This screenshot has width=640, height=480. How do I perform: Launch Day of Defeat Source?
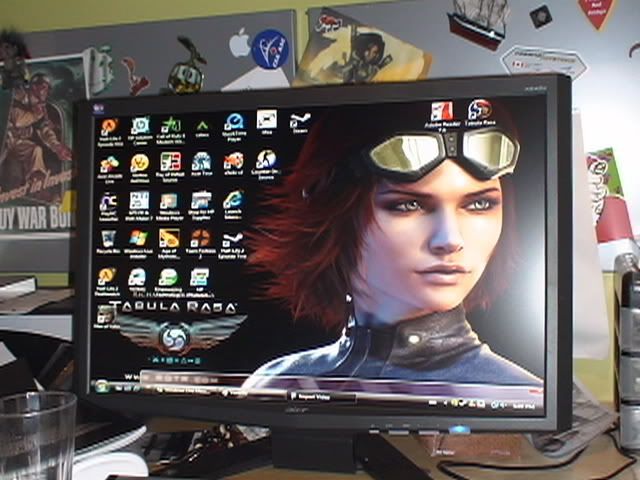(x=171, y=167)
